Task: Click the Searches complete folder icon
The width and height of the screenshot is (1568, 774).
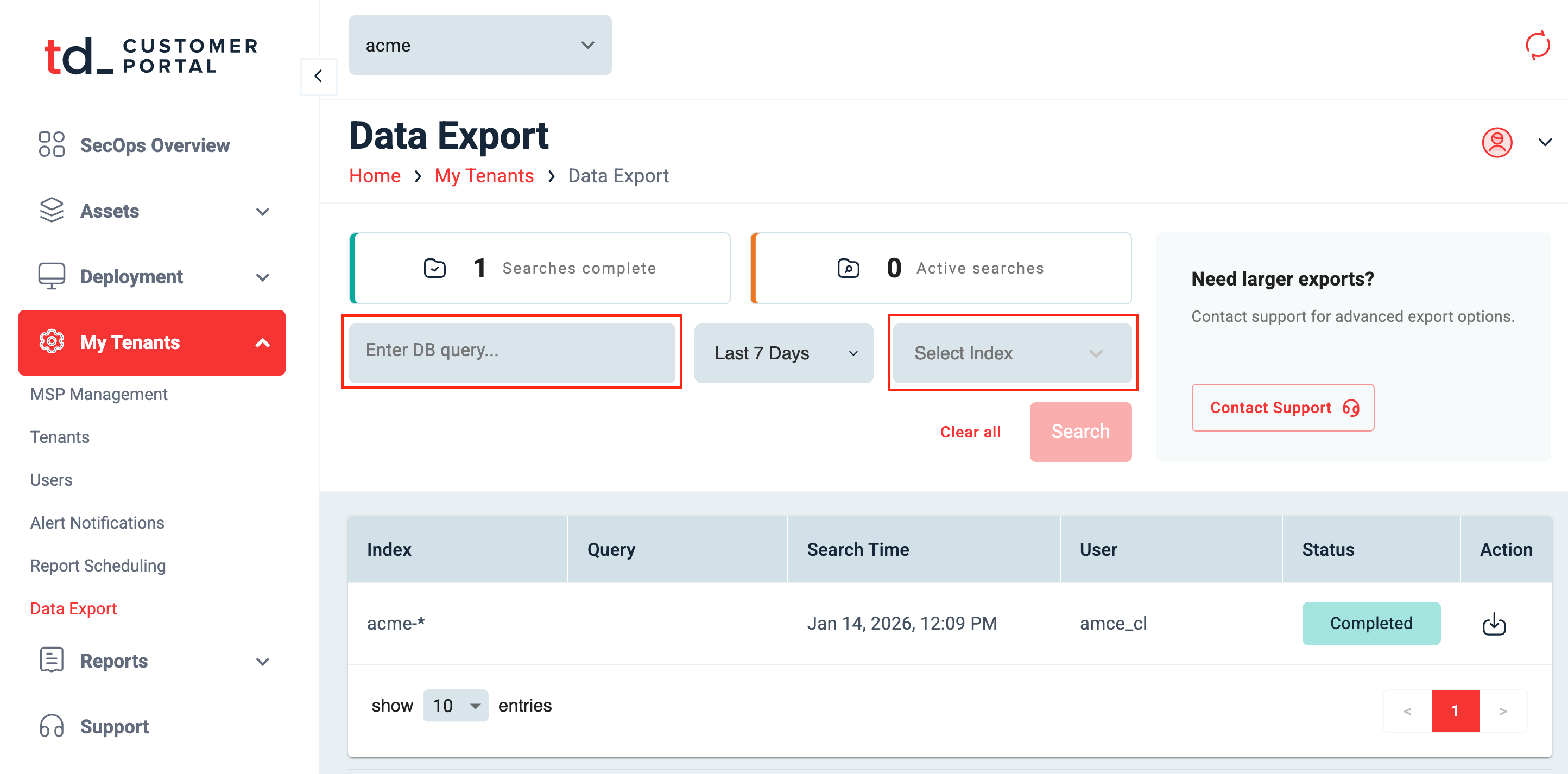Action: click(434, 268)
